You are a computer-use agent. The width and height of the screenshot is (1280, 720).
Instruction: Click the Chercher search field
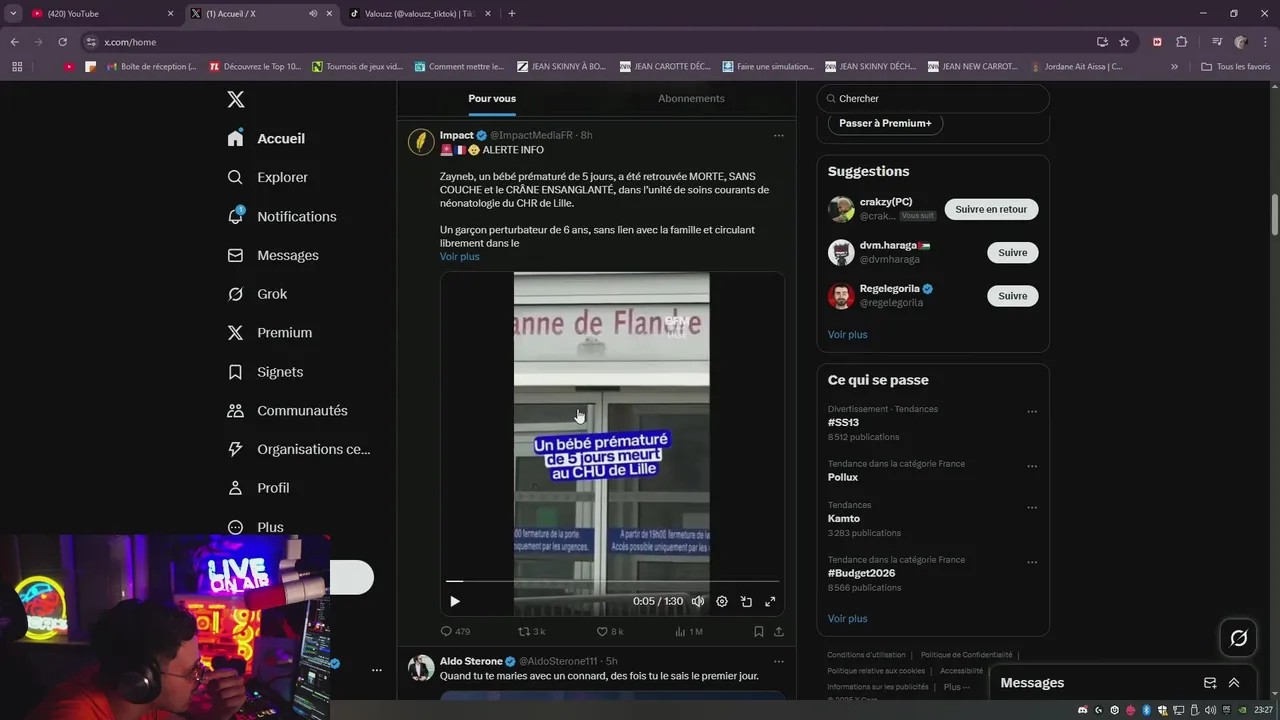pyautogui.click(x=933, y=98)
